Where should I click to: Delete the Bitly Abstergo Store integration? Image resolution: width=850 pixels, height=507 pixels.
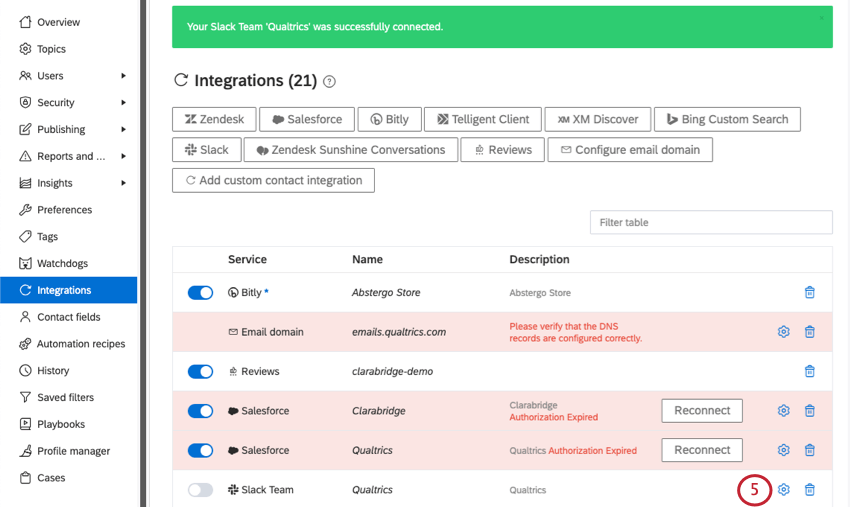809,292
